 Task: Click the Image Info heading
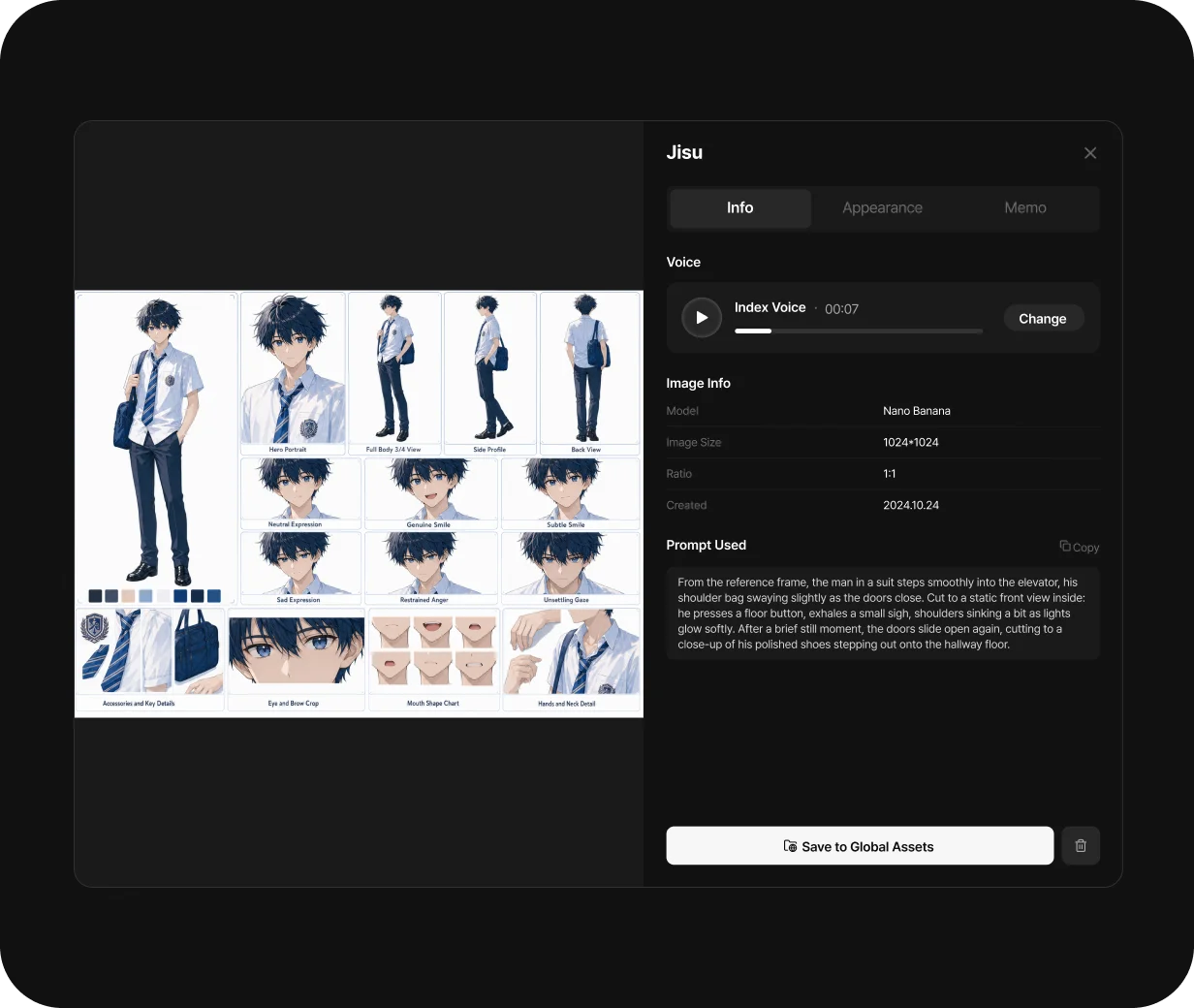699,383
